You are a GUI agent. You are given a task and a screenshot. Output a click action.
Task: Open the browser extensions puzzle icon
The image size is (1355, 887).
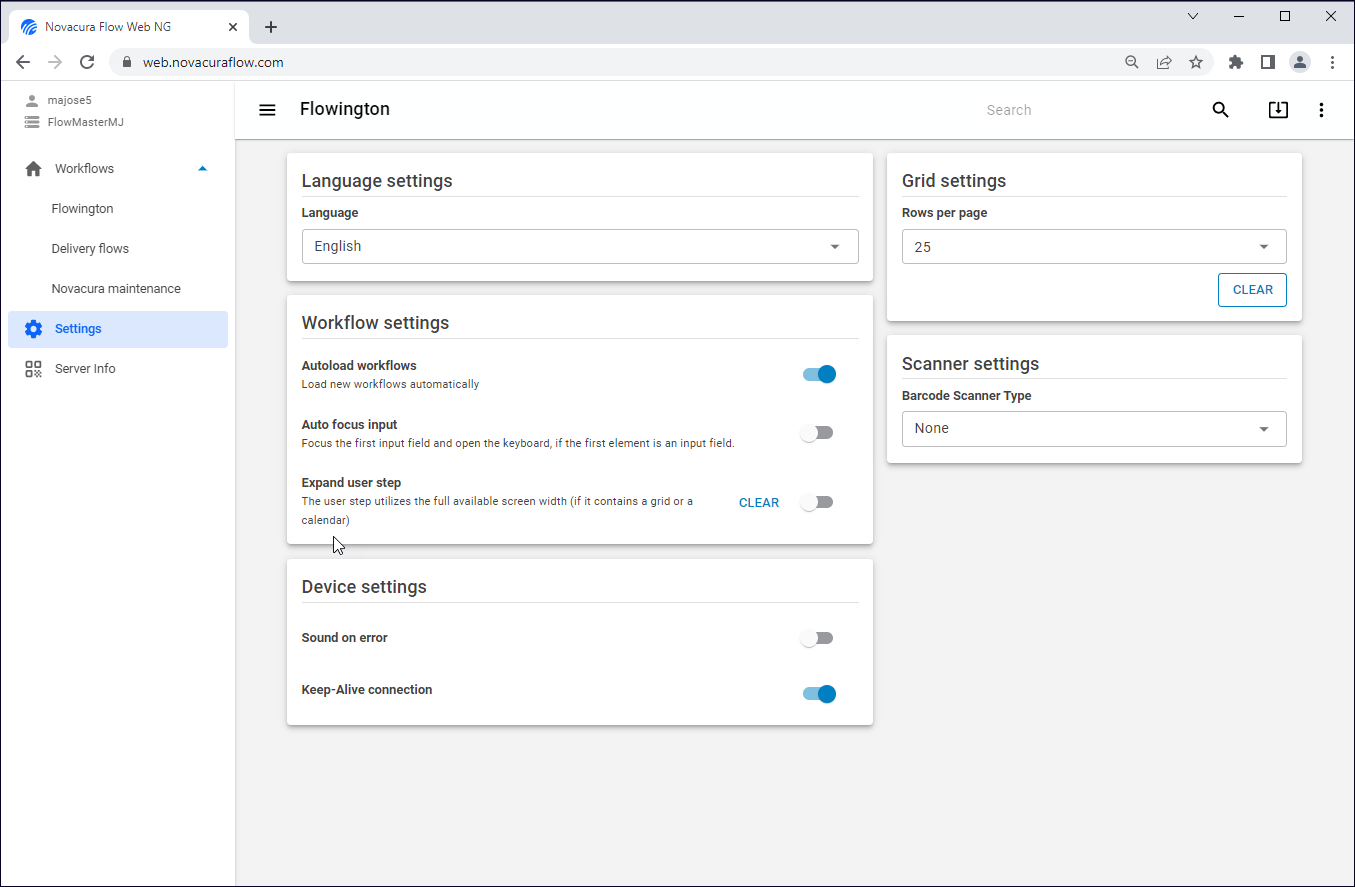tap(1236, 62)
